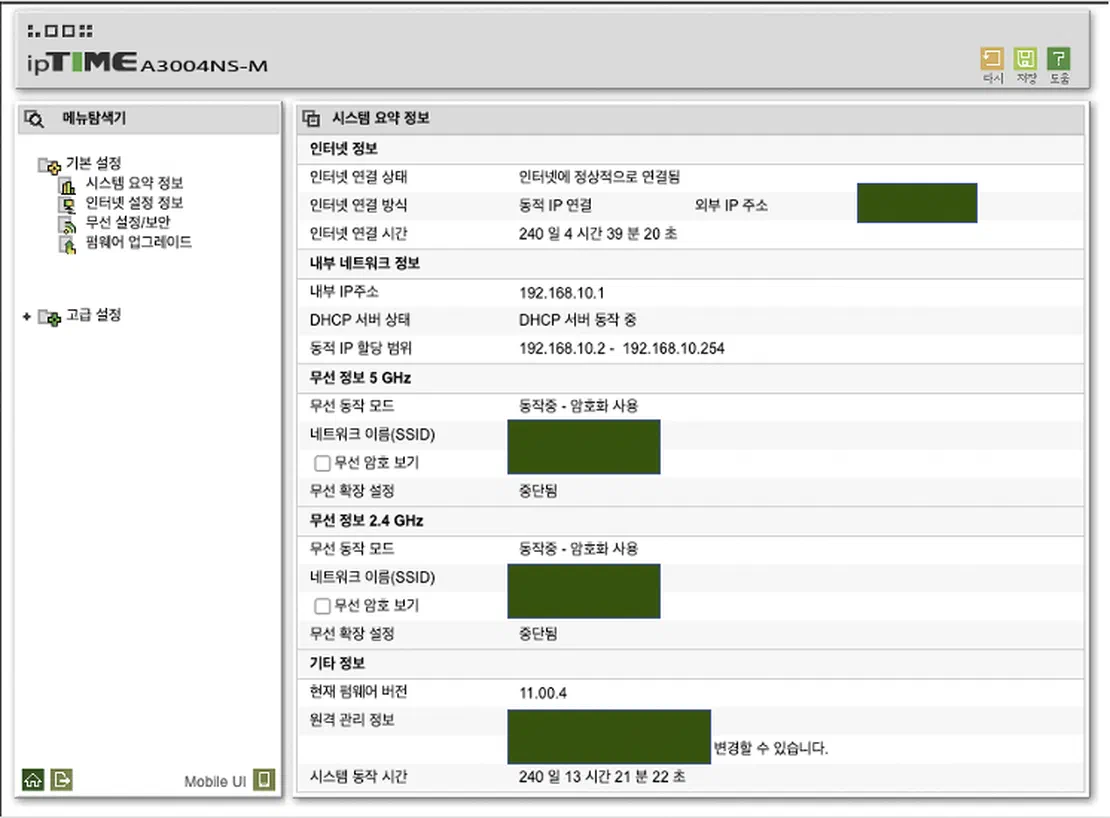
Task: Click the 인터넷 정보 section header
Action: (x=343, y=149)
